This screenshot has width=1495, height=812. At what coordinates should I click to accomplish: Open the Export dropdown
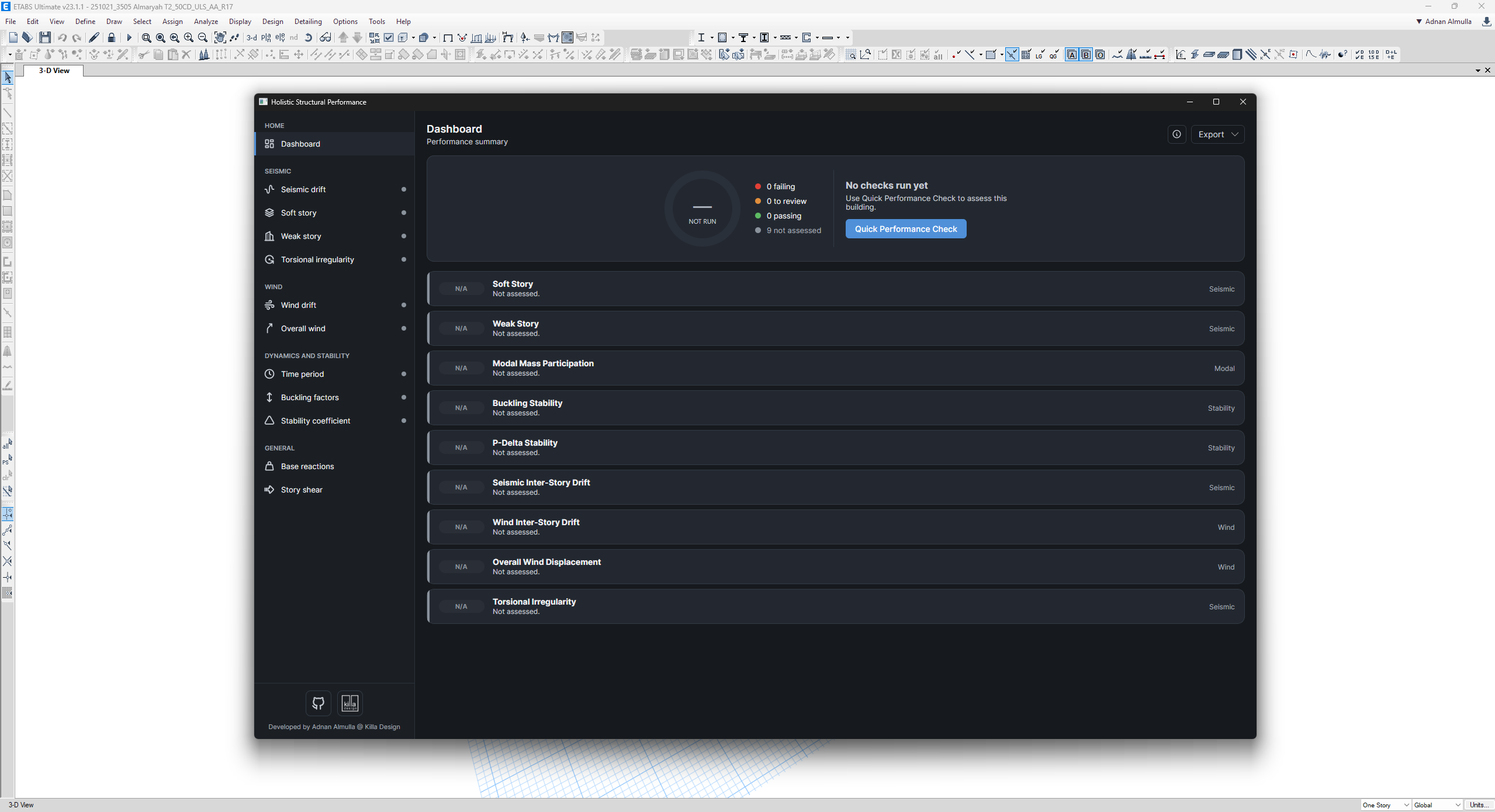[x=1218, y=134]
